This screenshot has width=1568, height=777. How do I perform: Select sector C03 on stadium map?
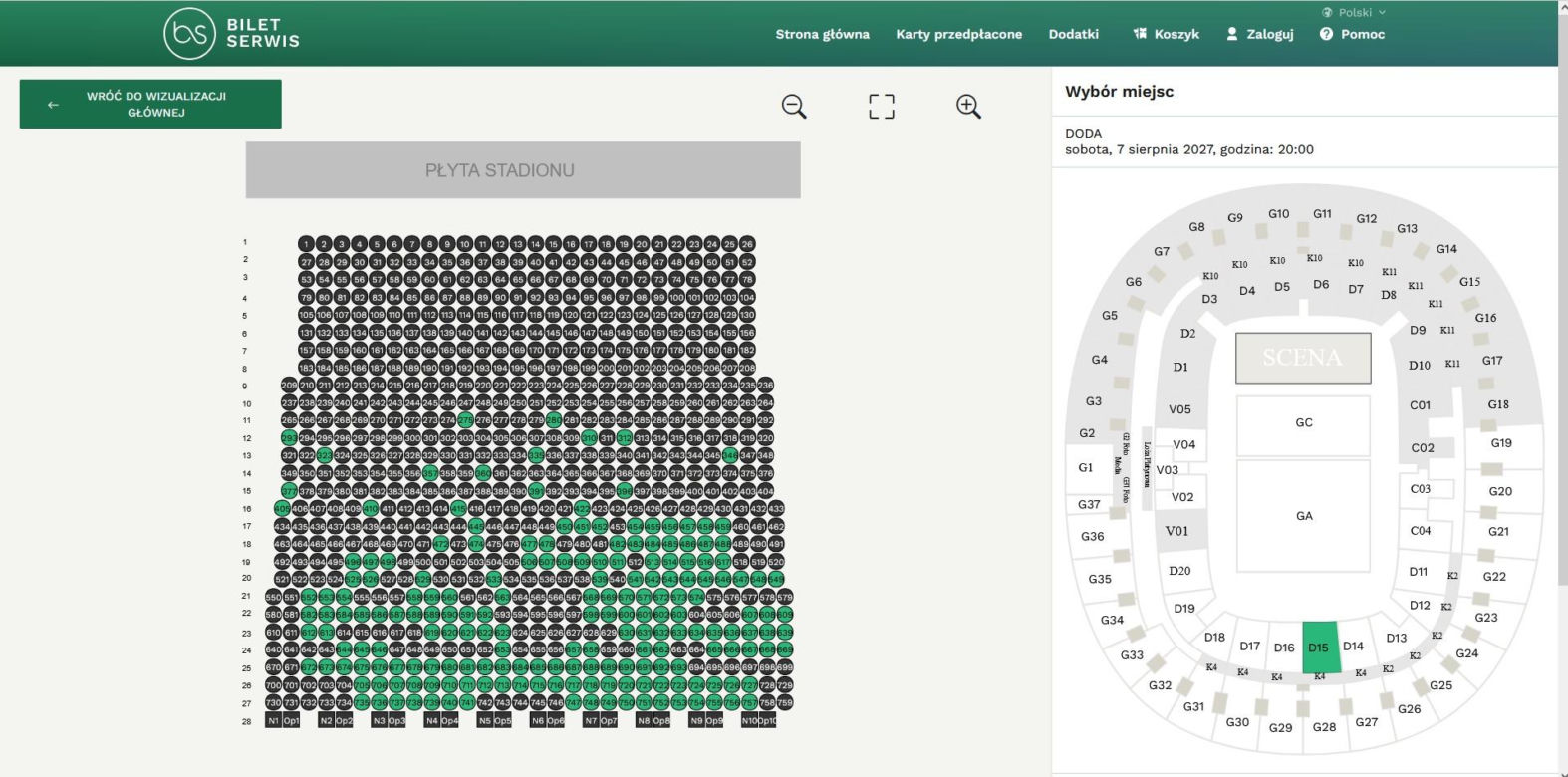1421,489
